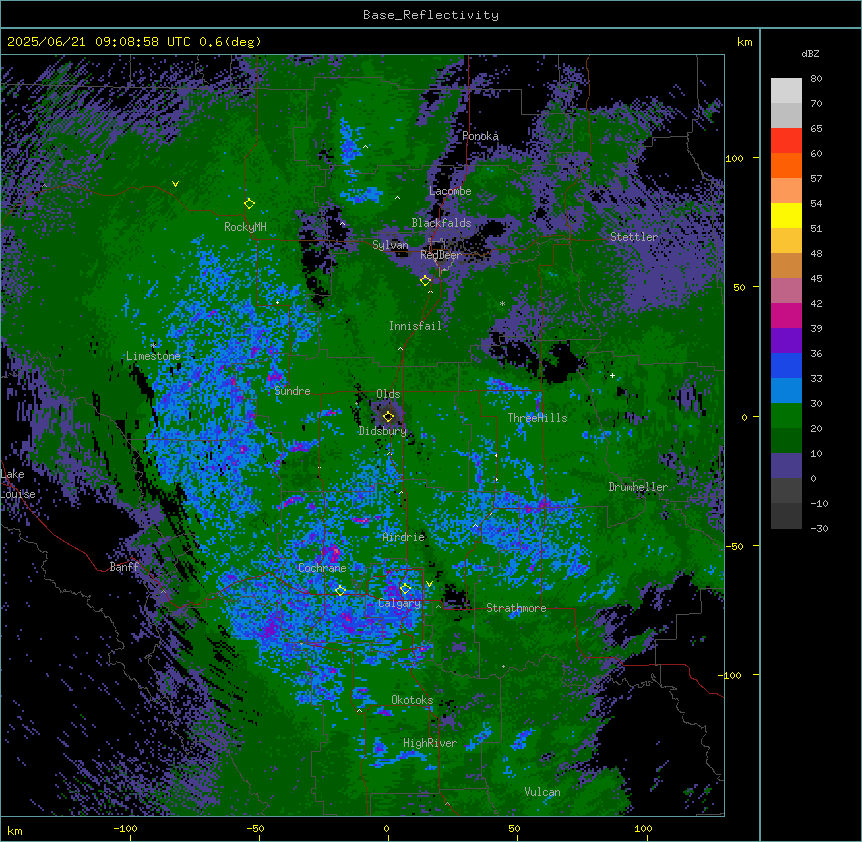Click the Limestone label on the map
The height and width of the screenshot is (842, 862).
pos(153,356)
